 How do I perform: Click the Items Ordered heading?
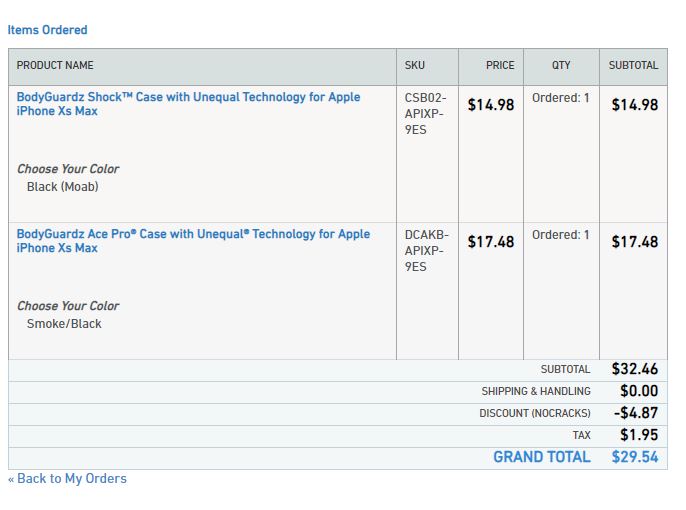click(x=47, y=30)
